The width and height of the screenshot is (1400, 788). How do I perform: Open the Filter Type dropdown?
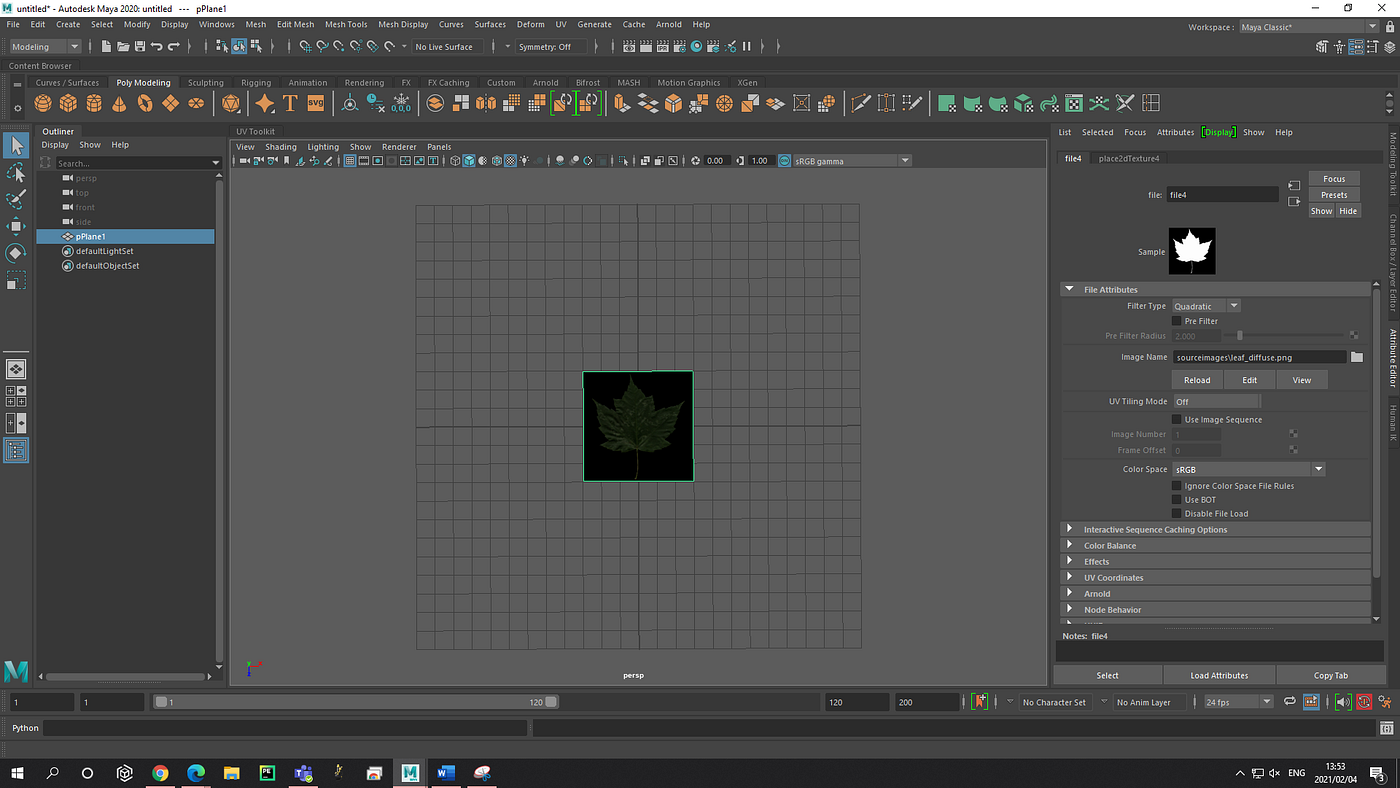pyautogui.click(x=1206, y=306)
